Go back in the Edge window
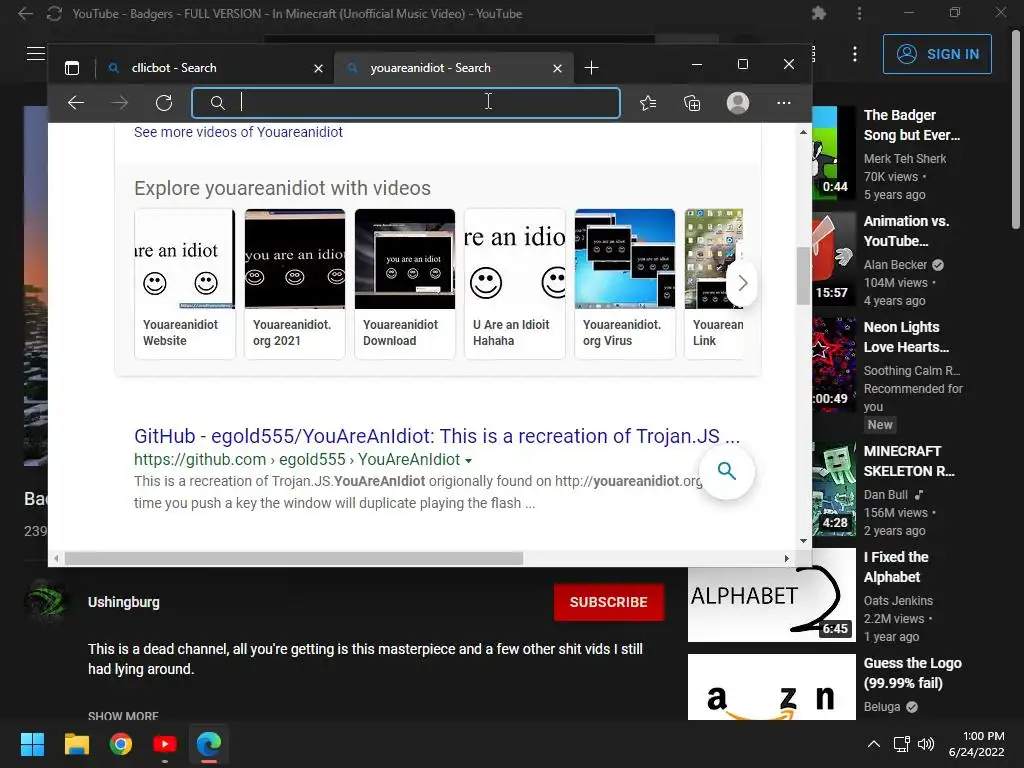This screenshot has height=768, width=1024. [x=76, y=103]
